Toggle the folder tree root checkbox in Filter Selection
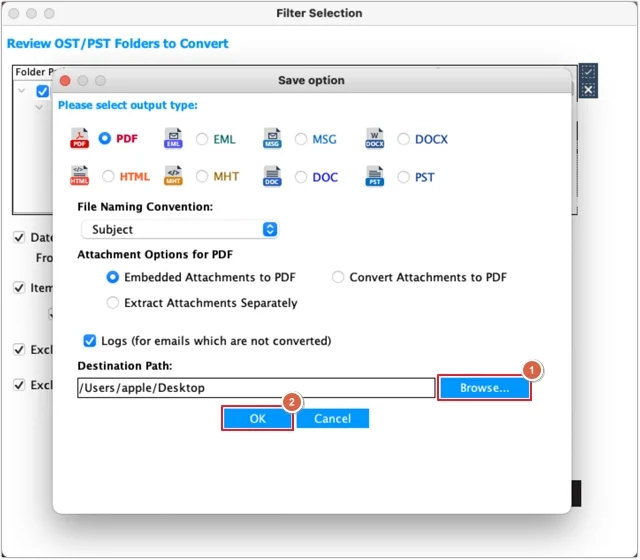The width and height of the screenshot is (640, 560). [42, 91]
